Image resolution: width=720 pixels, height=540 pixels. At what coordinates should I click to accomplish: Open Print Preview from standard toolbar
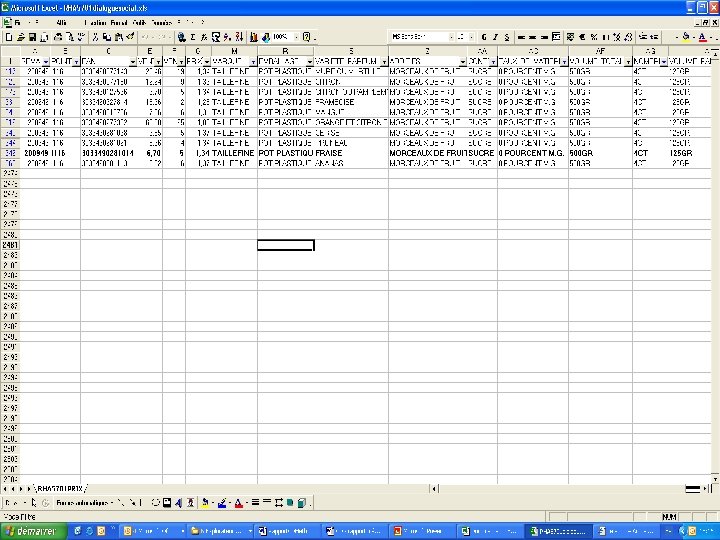click(x=70, y=37)
